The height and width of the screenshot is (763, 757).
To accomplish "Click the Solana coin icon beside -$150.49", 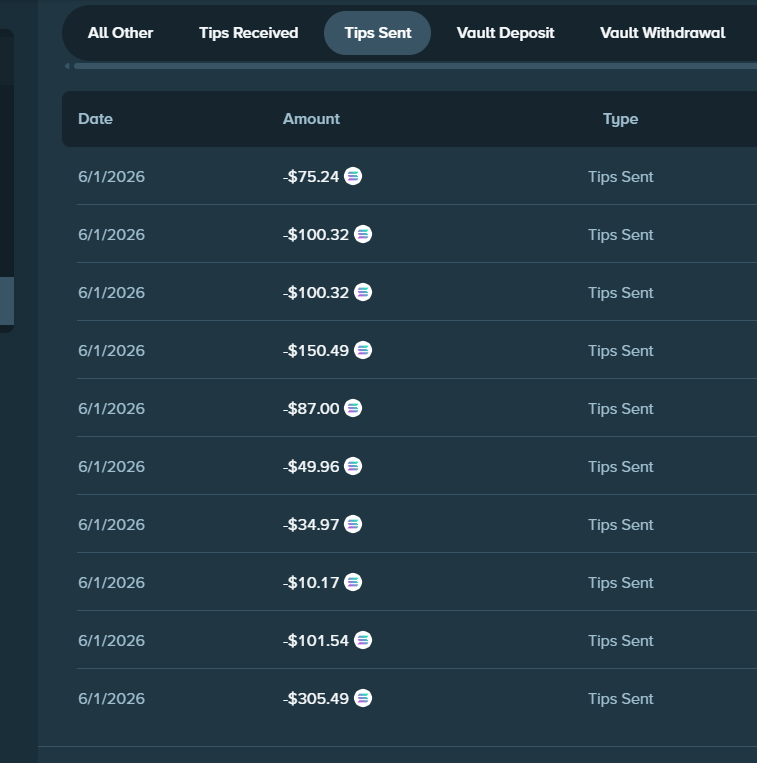I will point(363,350).
